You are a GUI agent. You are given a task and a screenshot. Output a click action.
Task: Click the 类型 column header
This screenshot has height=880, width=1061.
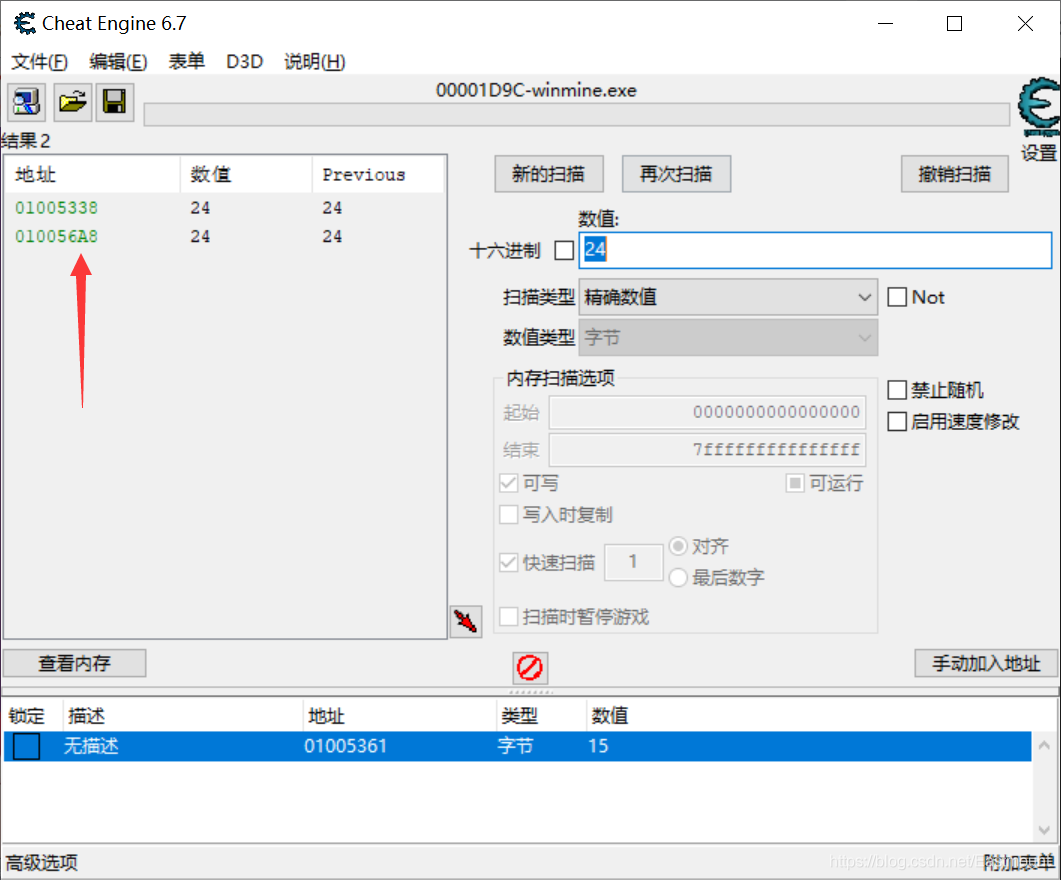pyautogui.click(x=520, y=716)
